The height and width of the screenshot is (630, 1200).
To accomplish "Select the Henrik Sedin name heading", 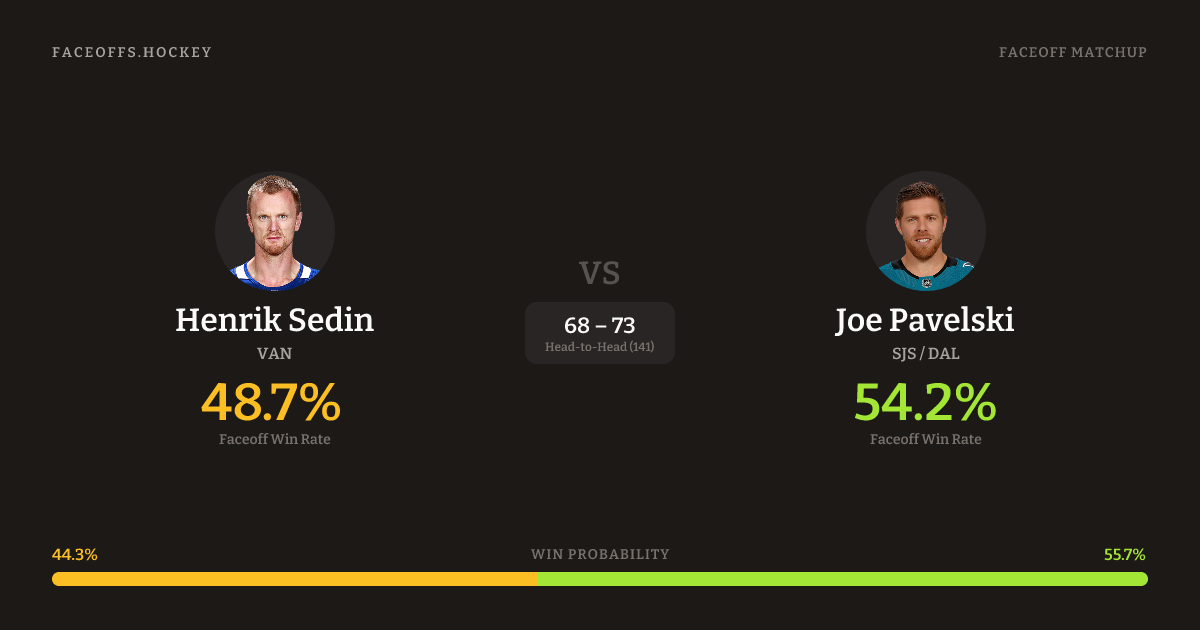I will (275, 320).
